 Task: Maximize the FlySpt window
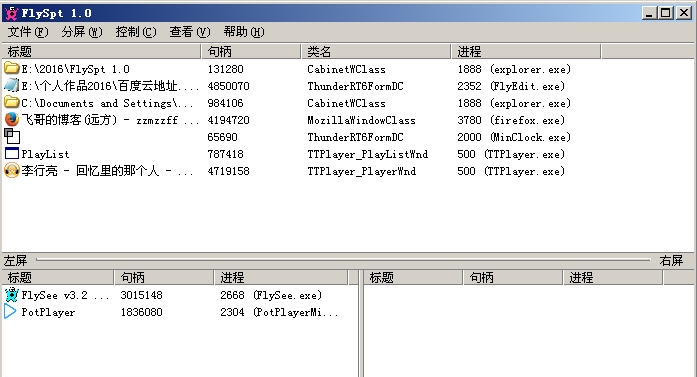point(665,13)
